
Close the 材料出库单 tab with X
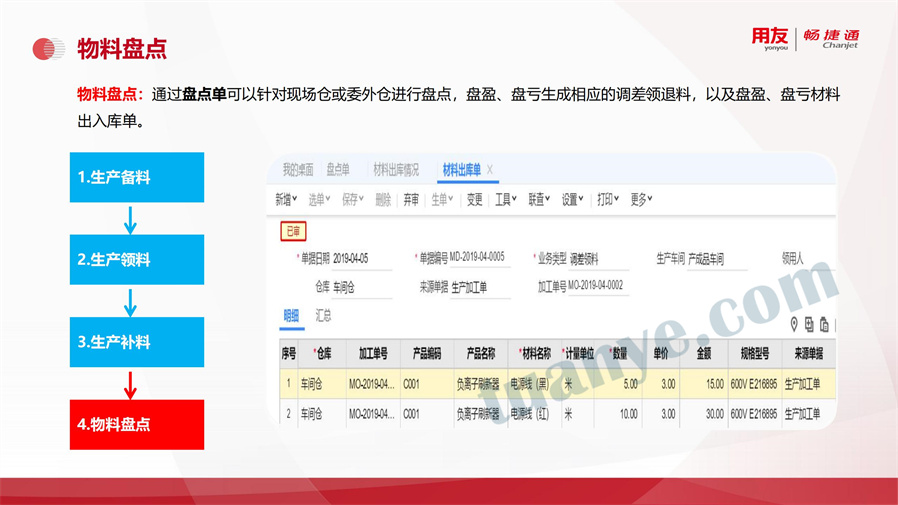point(490,169)
